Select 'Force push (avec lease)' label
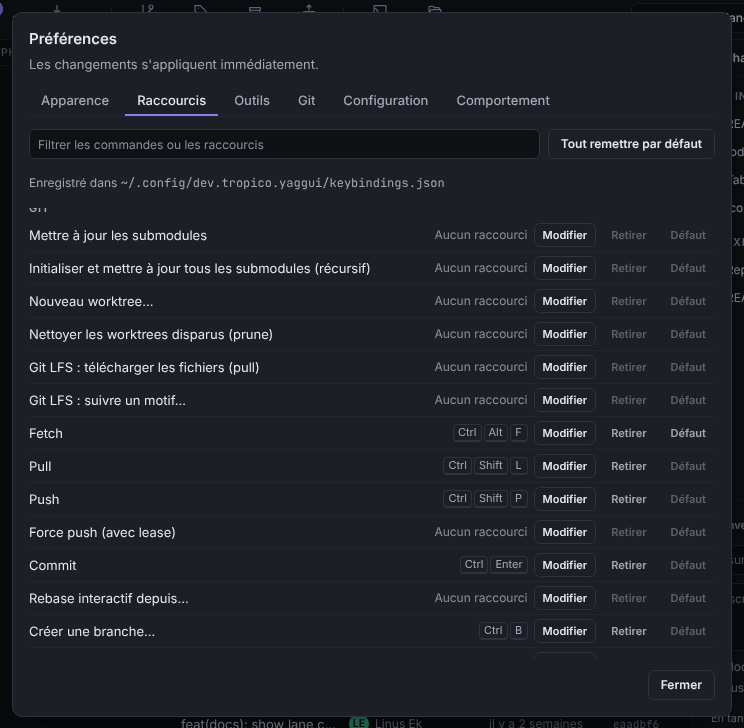The width and height of the screenshot is (744, 728). pyautogui.click(x=102, y=532)
